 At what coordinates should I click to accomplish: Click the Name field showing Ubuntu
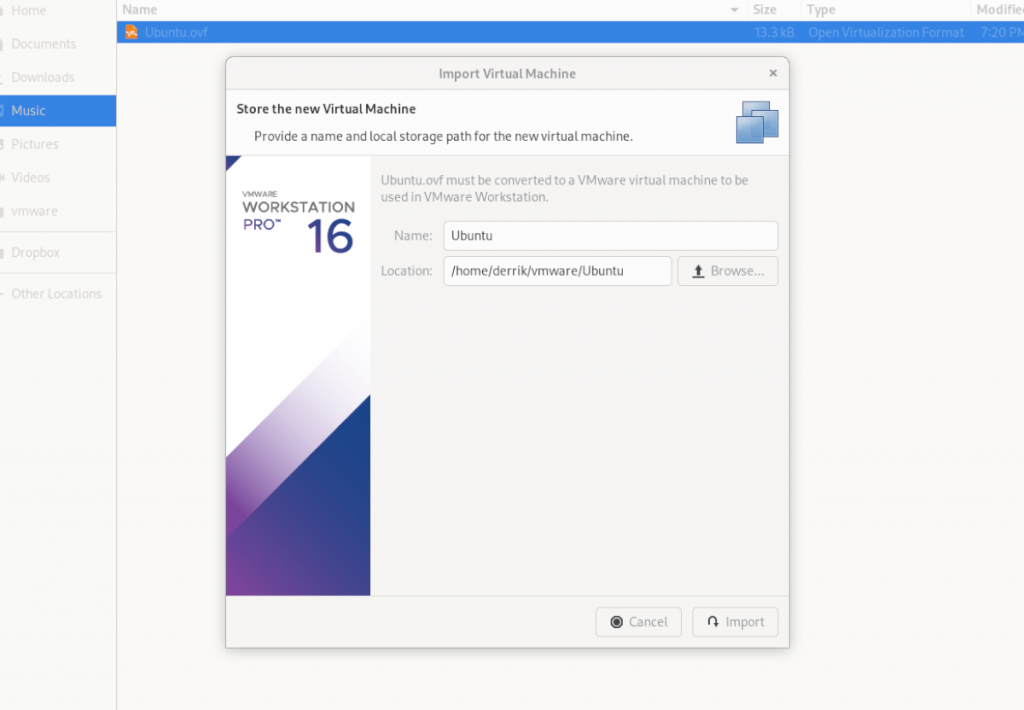pyautogui.click(x=610, y=235)
